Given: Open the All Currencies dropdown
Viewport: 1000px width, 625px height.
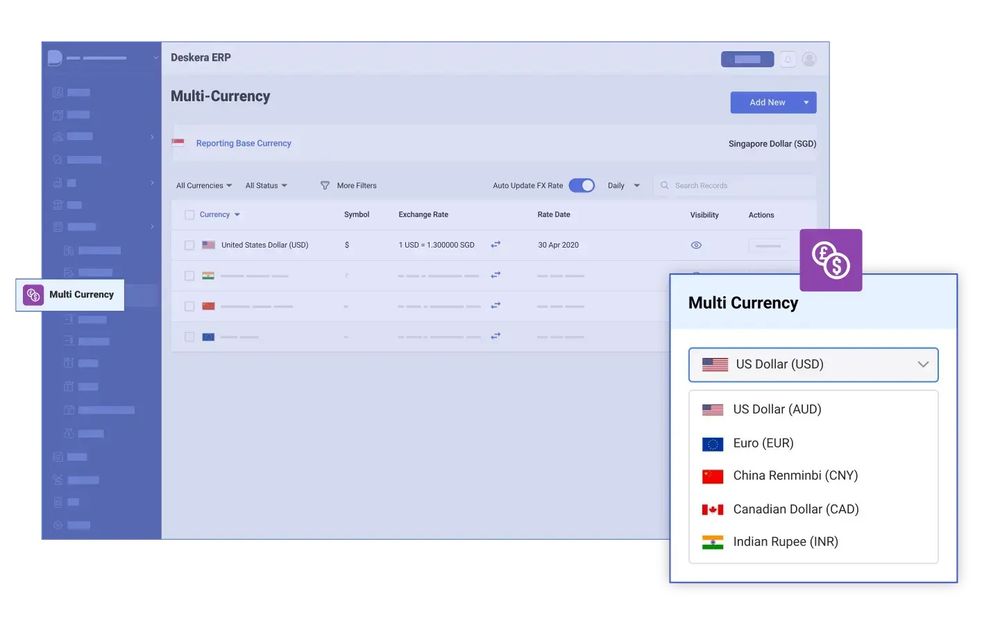Looking at the screenshot, I should coord(203,185).
